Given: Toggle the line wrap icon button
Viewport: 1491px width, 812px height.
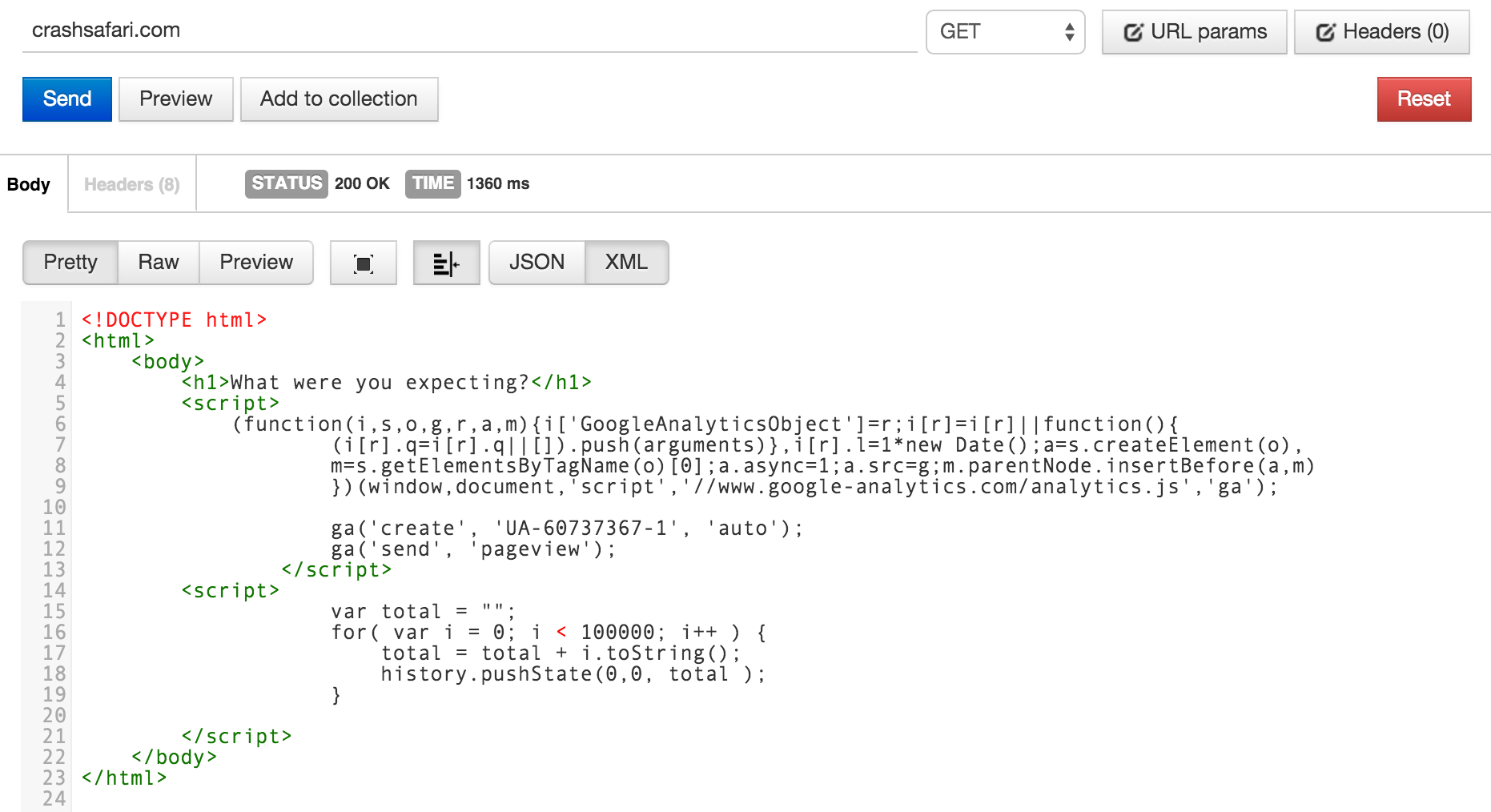Looking at the screenshot, I should click(x=446, y=263).
